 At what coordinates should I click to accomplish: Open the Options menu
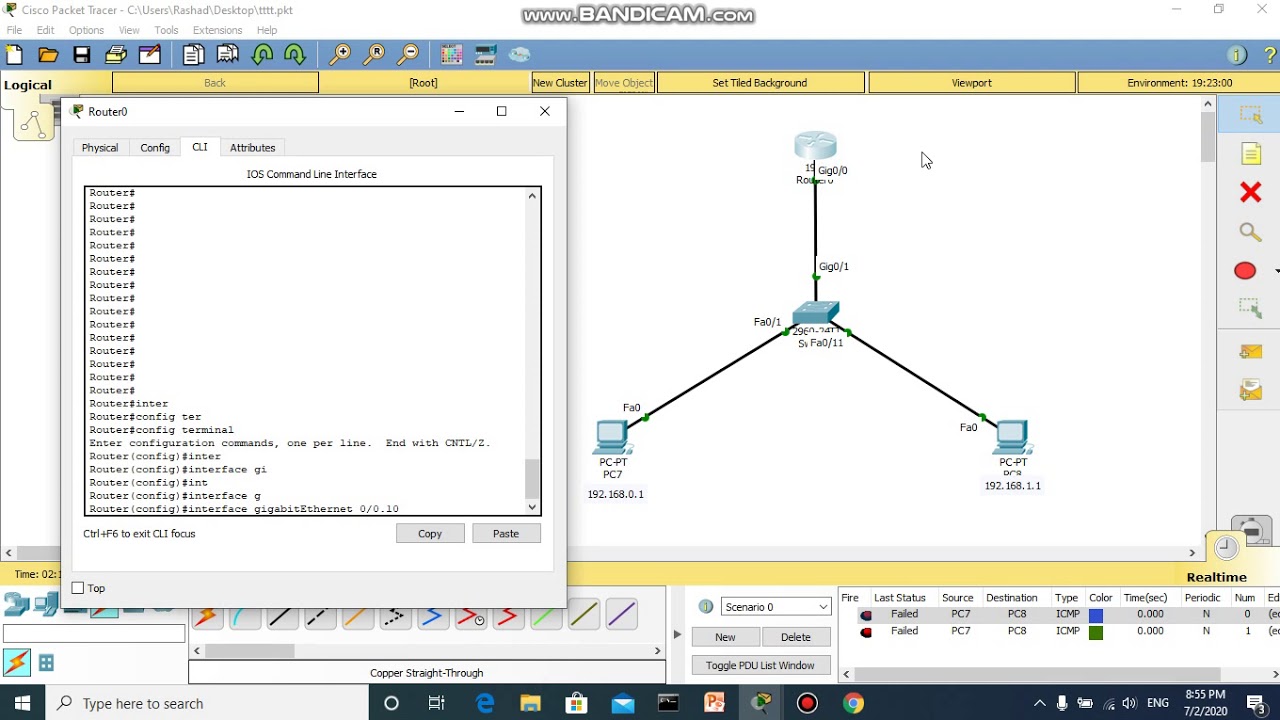[x=86, y=30]
